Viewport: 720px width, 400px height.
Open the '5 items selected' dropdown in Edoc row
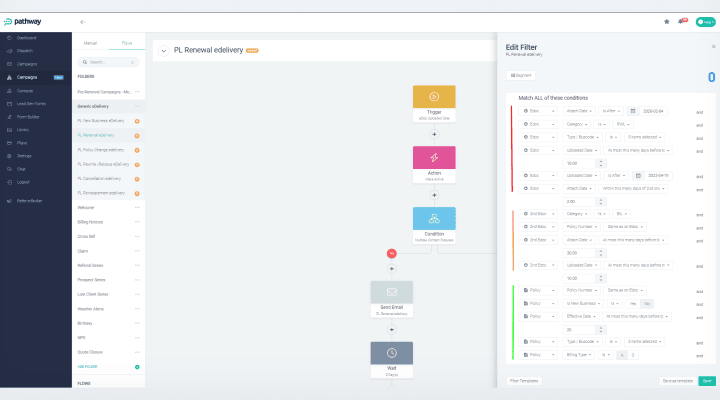645,137
